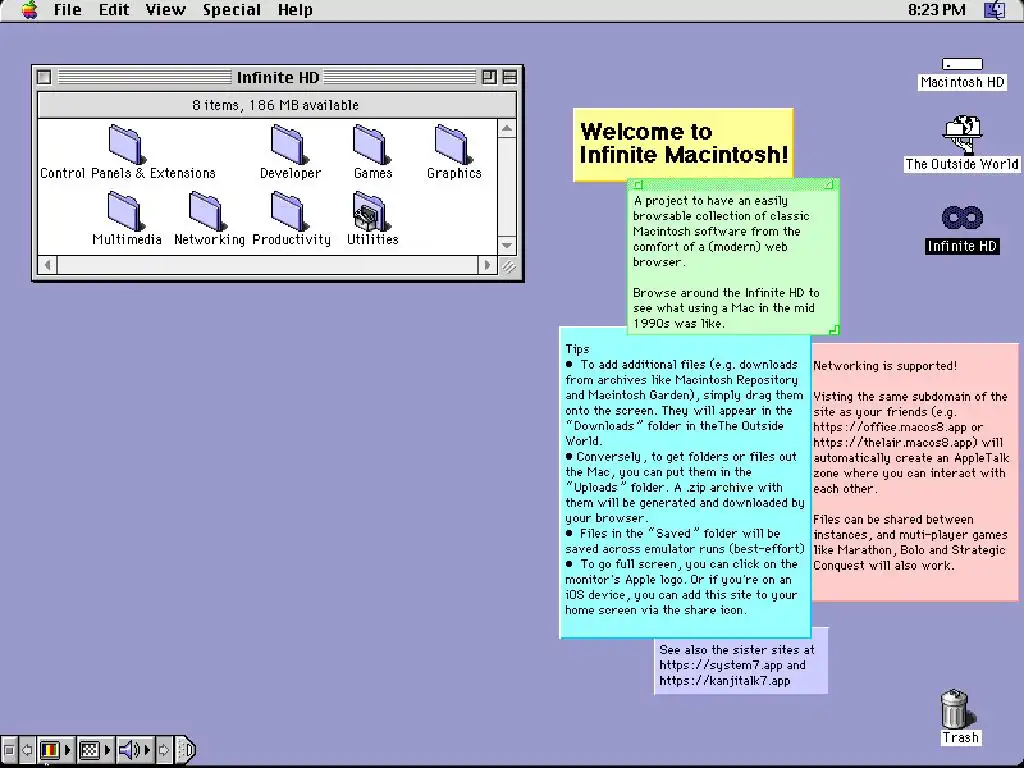Open the Finder application menu icon
The image size is (1024, 768).
point(995,10)
